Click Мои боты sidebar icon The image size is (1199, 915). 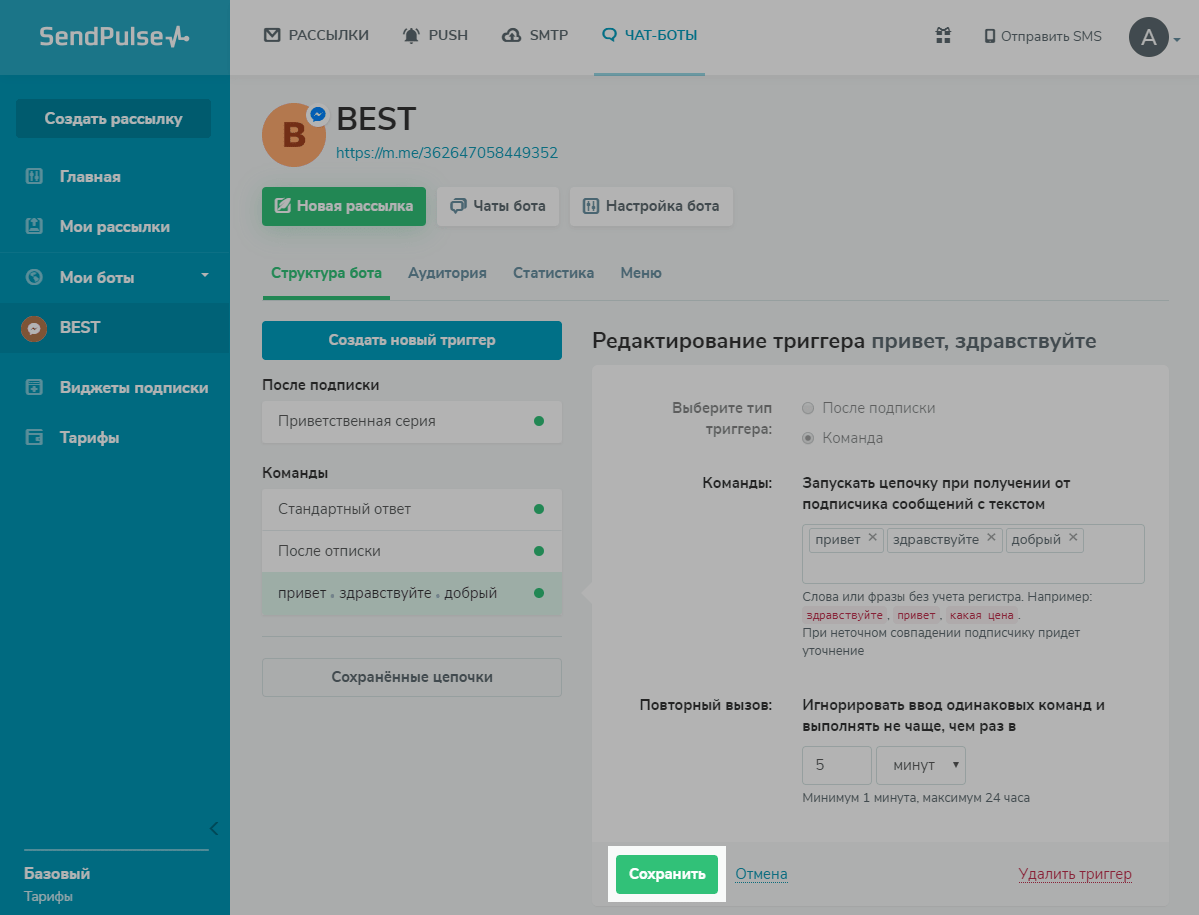(34, 277)
